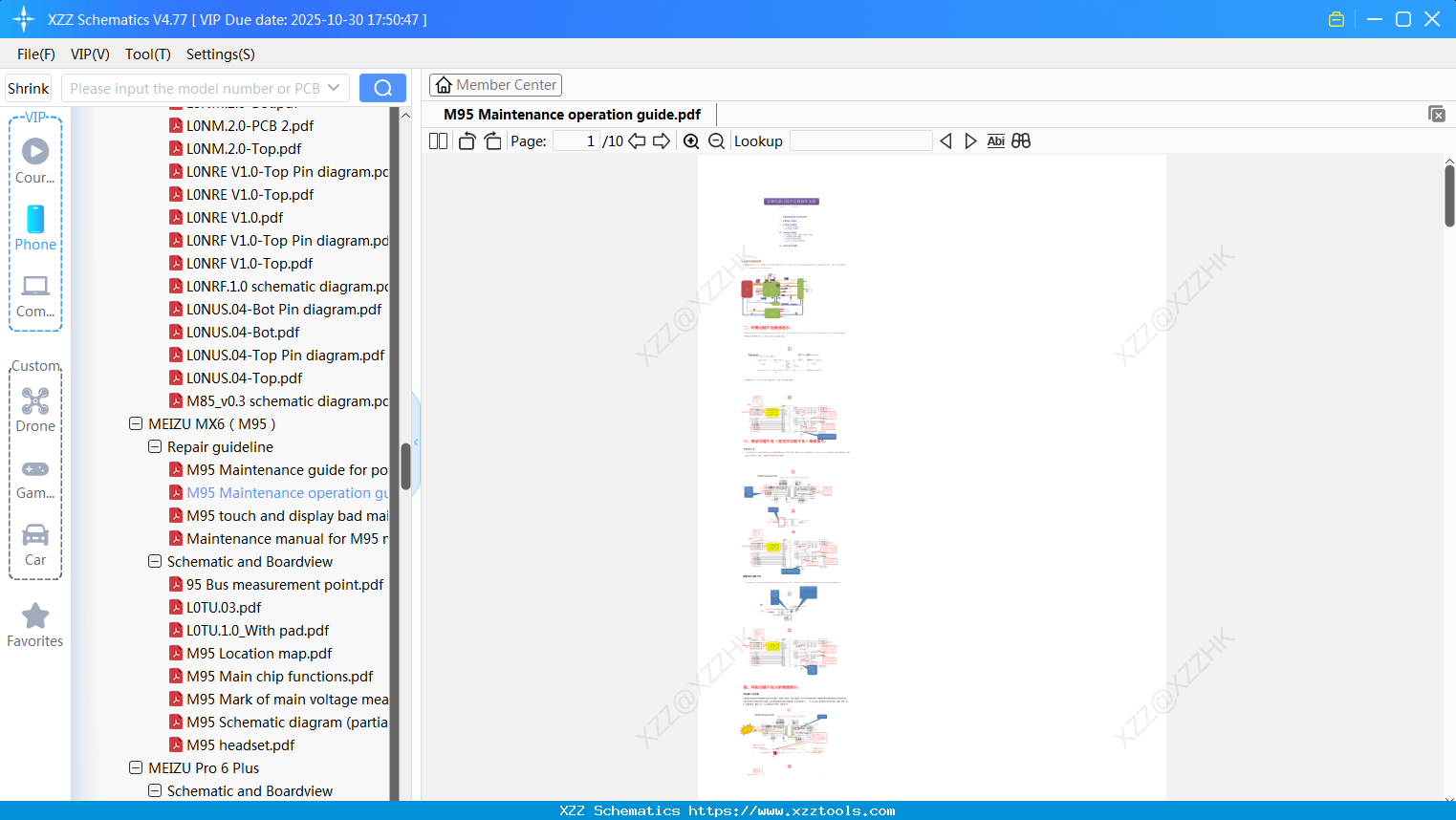Click the PDF viewer vertical scrollbar
The width and height of the screenshot is (1456, 820).
(x=1449, y=196)
